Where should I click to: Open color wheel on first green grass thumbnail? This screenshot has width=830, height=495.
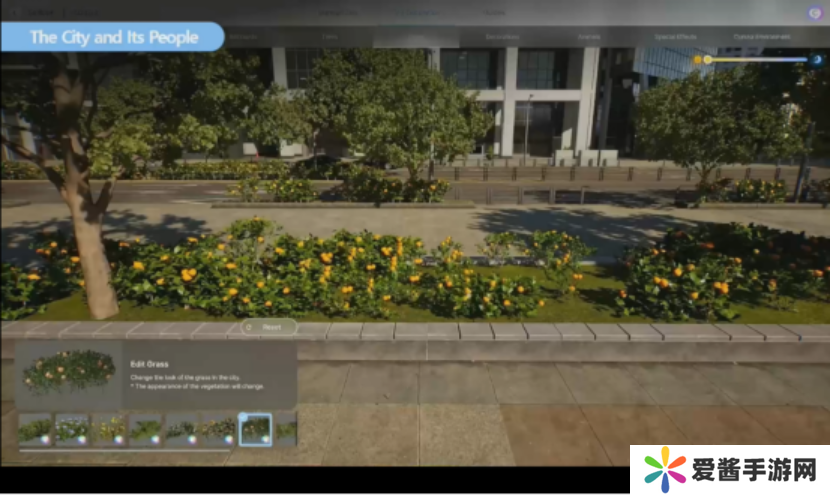(x=45, y=439)
